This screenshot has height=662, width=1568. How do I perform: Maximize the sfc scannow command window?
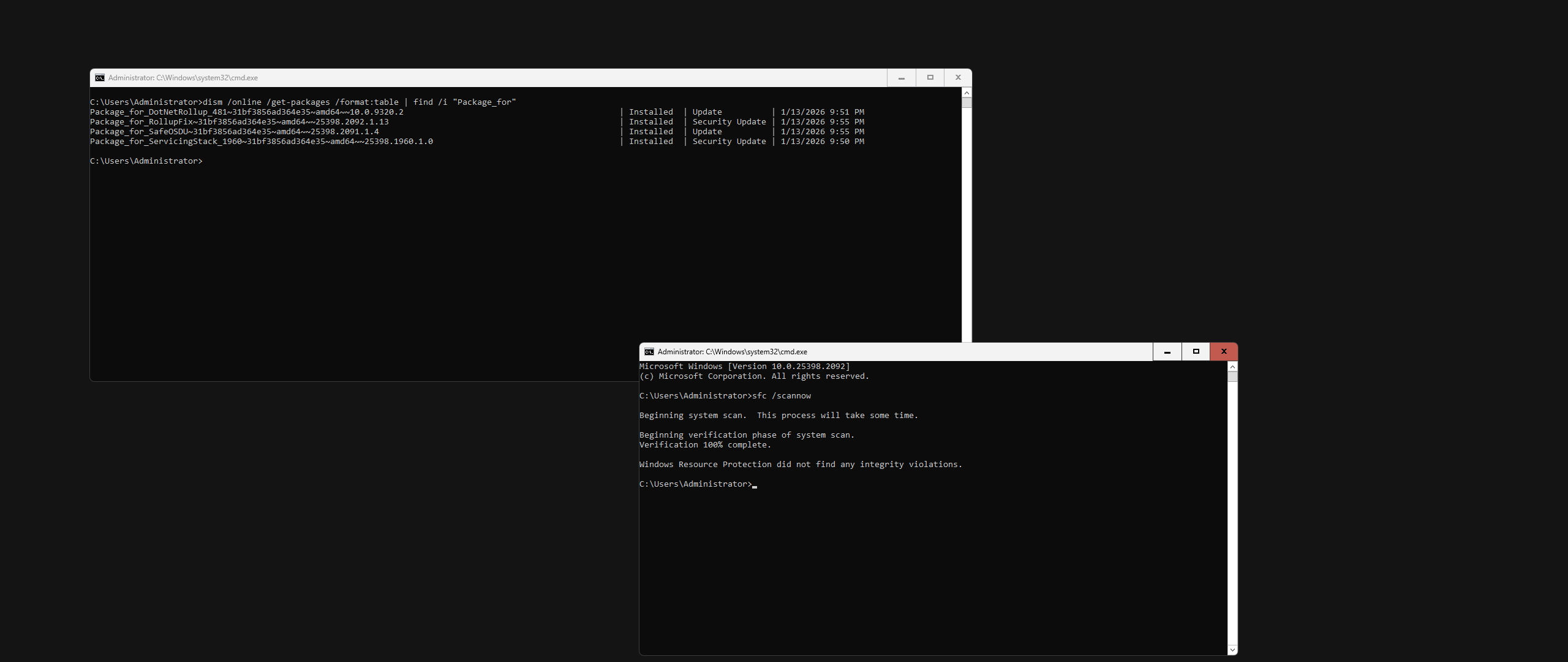pyautogui.click(x=1196, y=352)
